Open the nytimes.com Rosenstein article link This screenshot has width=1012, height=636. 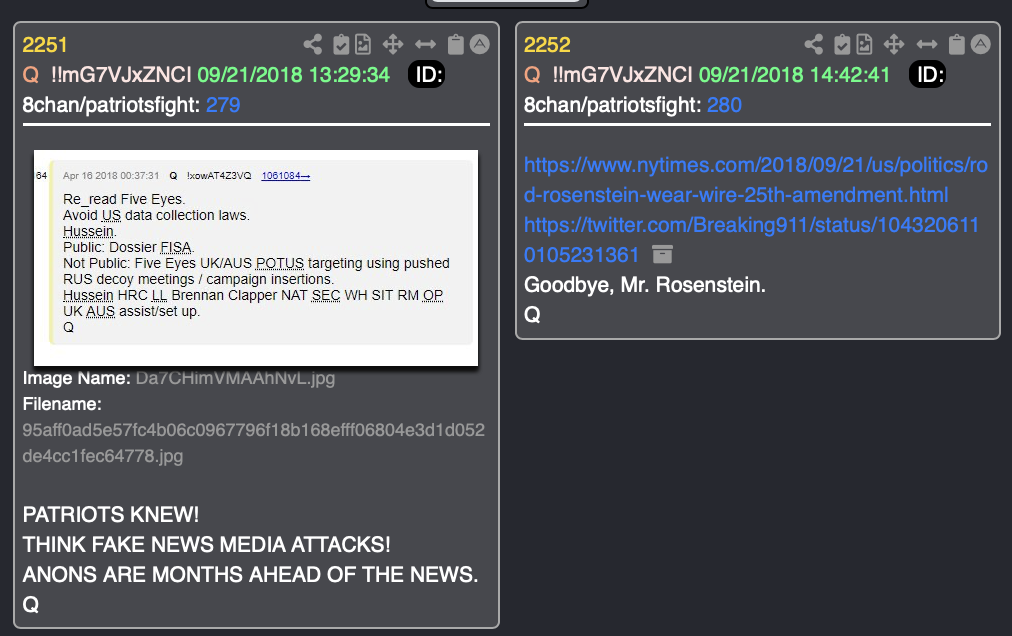tap(756, 180)
